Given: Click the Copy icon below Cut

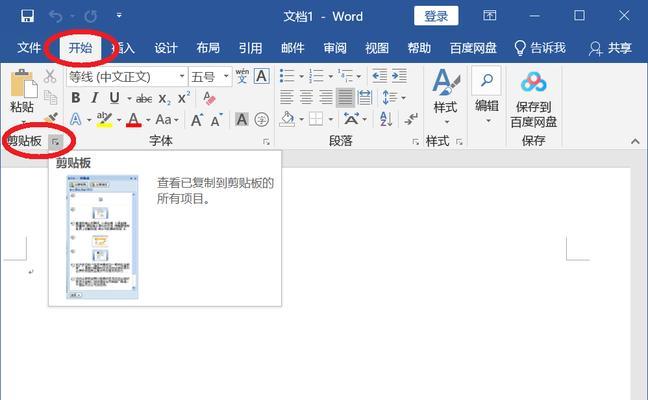Looking at the screenshot, I should (50, 98).
